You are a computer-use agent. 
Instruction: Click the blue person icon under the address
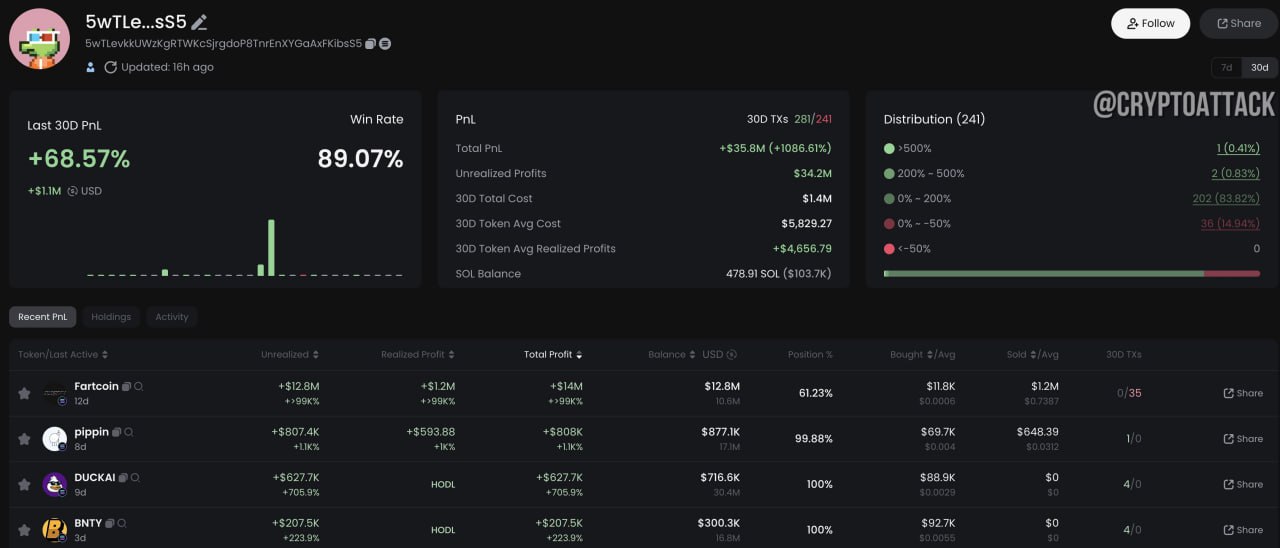pyautogui.click(x=90, y=67)
